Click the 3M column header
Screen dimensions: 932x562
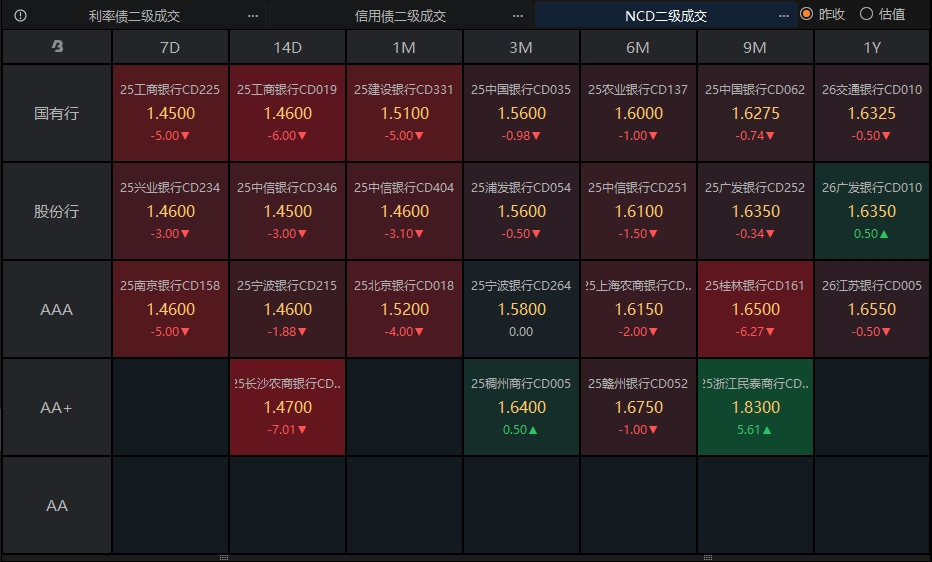[521, 47]
